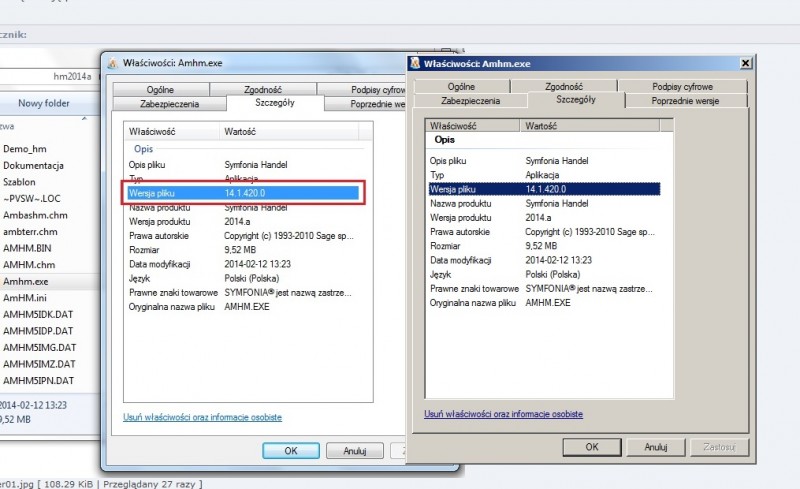Select Szczegóły tab in left properties dialog
The image size is (800, 489).
(275, 103)
